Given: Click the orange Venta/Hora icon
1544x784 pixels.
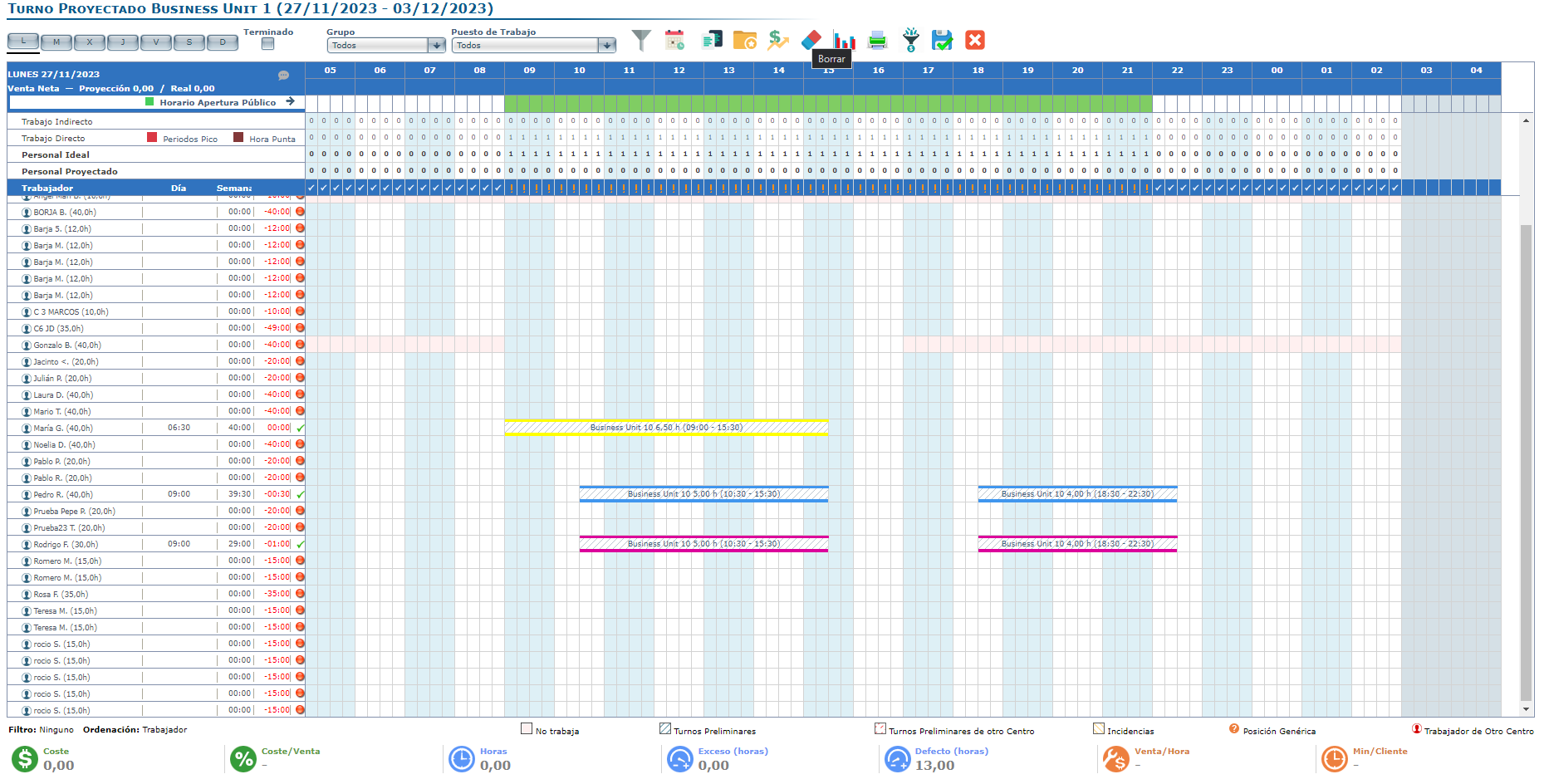Looking at the screenshot, I should tap(1116, 759).
